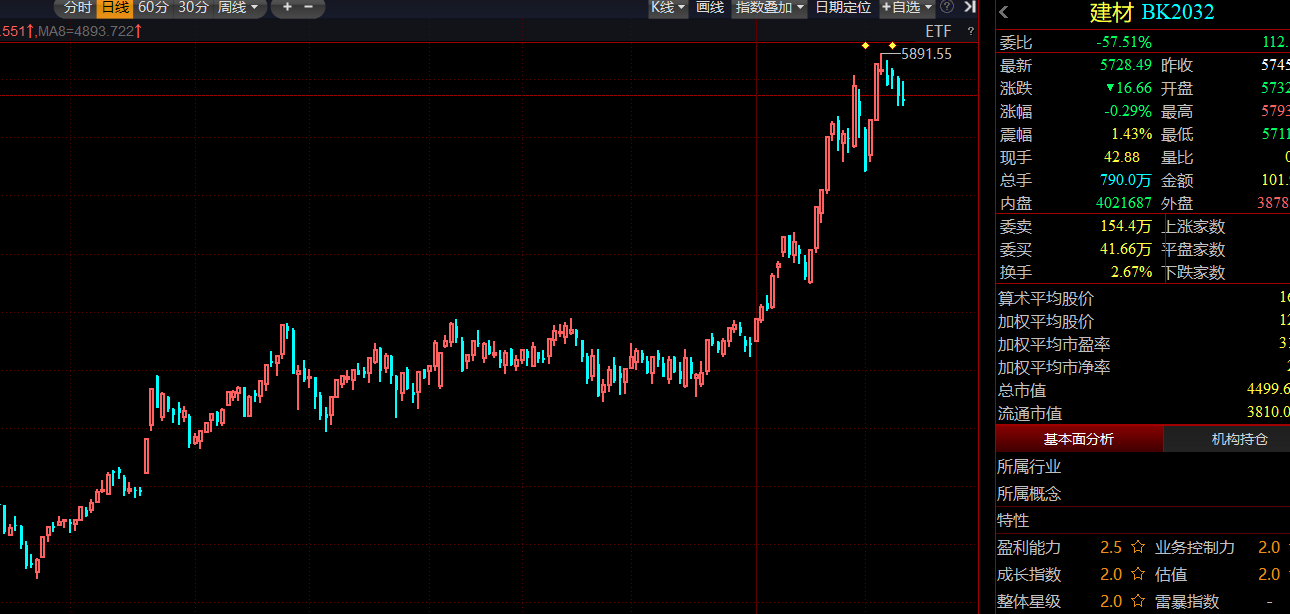This screenshot has height=614, width=1290.
Task: Select the 日线 daily period
Action: [x=114, y=7]
